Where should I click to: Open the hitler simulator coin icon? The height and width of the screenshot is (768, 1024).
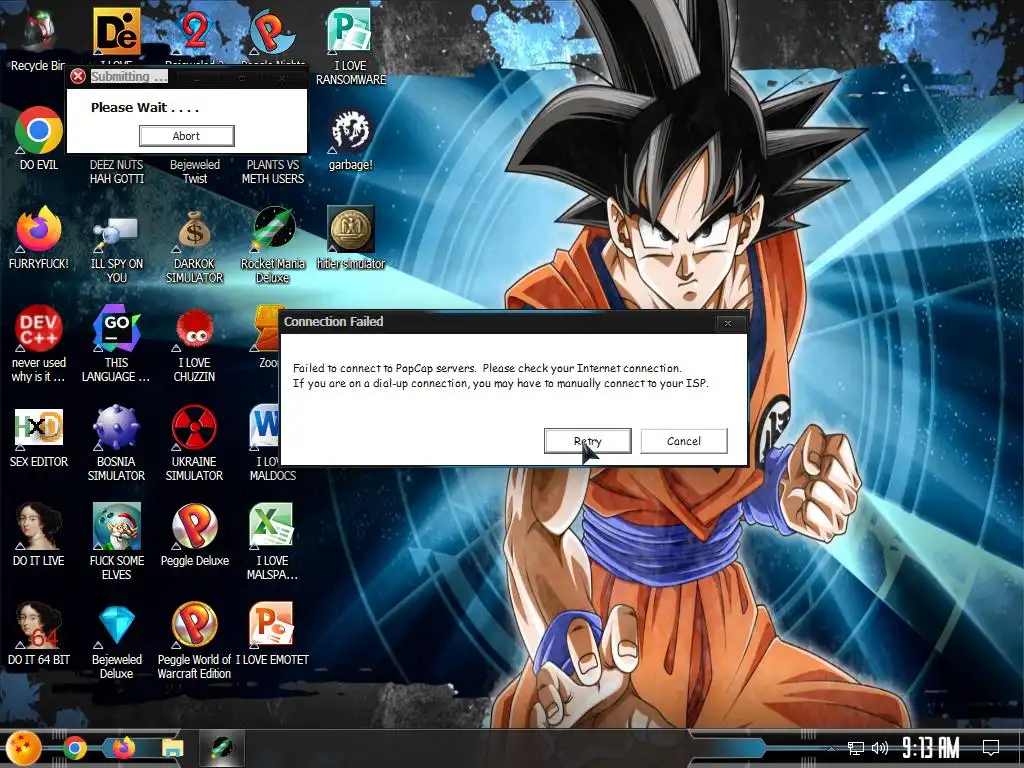[x=351, y=229]
